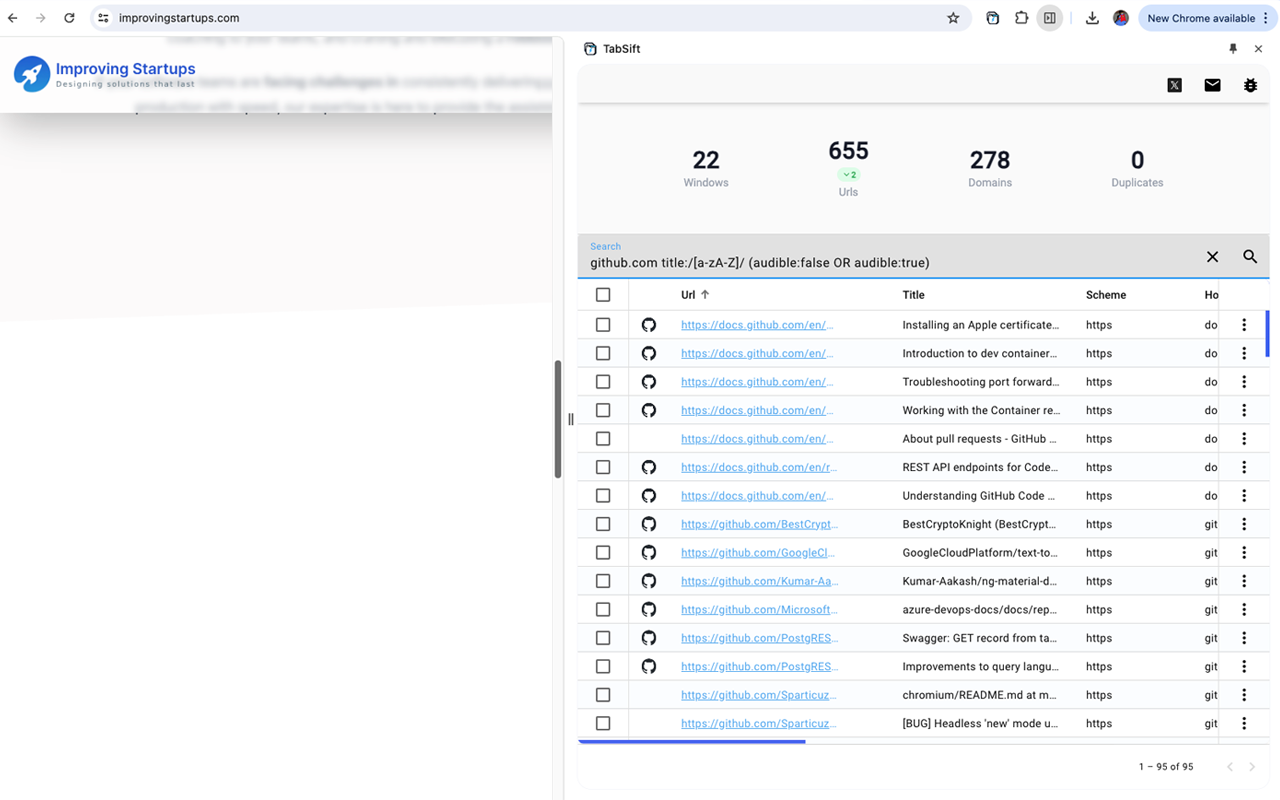Open row menu for Installing an Apple certificate
This screenshot has height=800, width=1280.
(x=1244, y=325)
